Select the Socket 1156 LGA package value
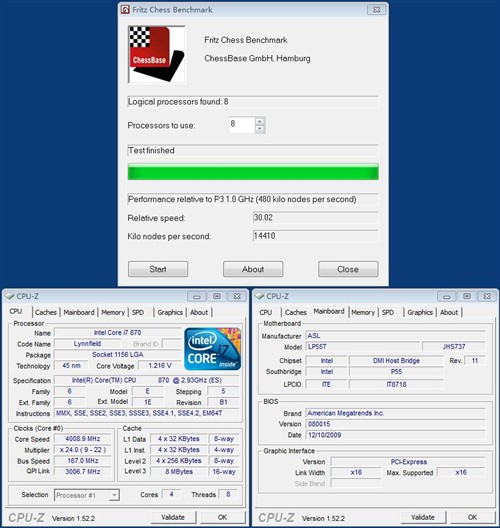 click(117, 355)
